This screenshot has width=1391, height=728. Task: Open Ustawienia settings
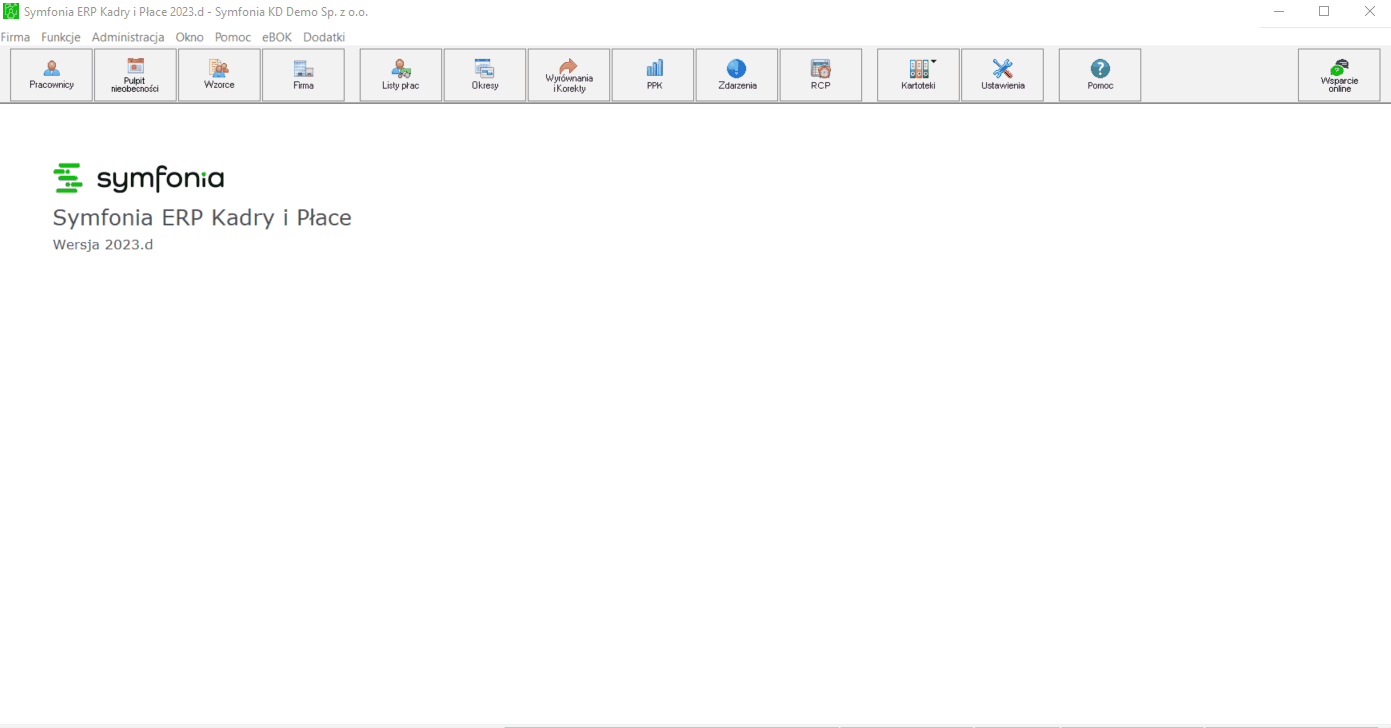[x=1002, y=75]
